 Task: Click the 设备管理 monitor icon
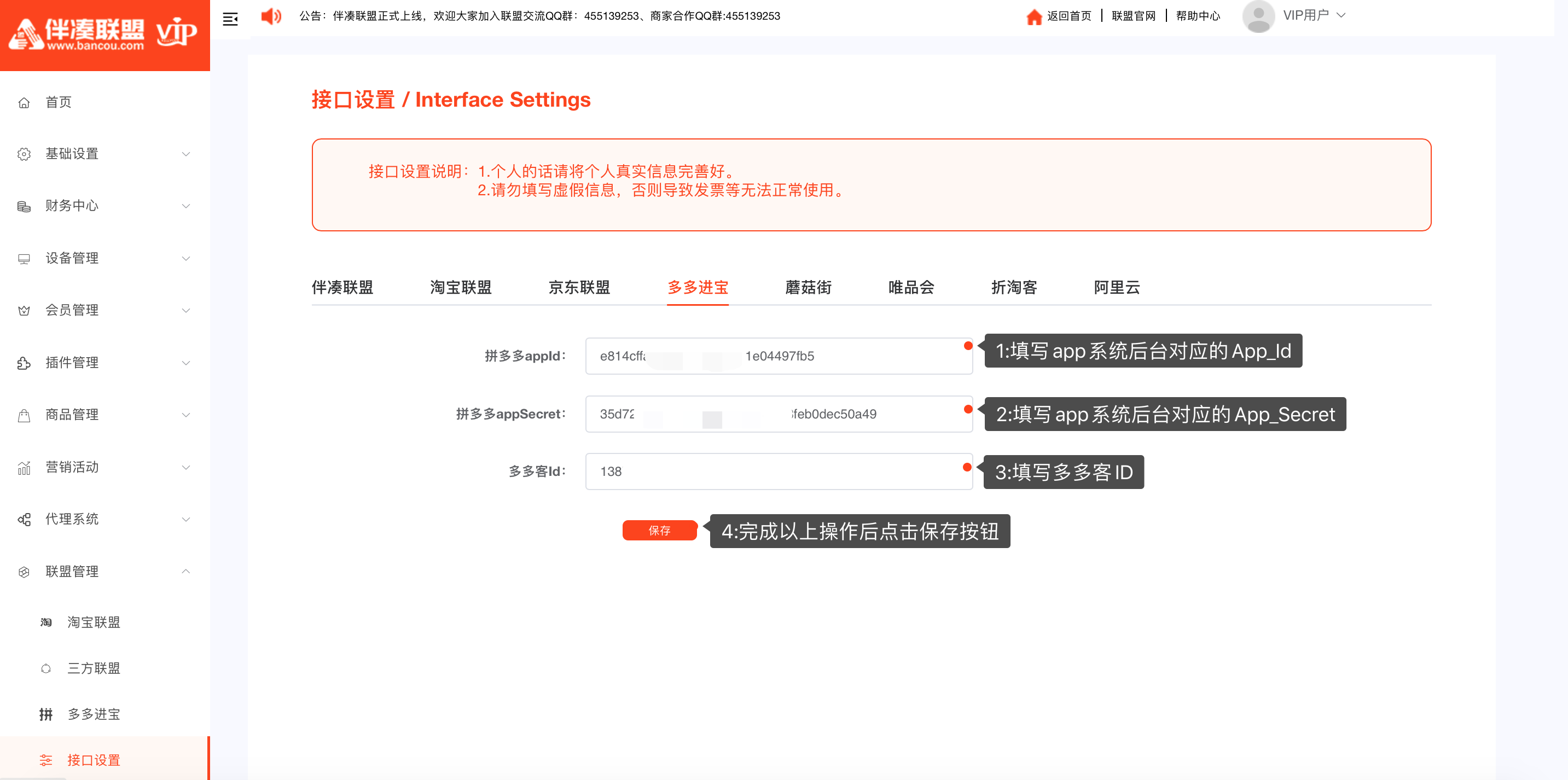(24, 259)
